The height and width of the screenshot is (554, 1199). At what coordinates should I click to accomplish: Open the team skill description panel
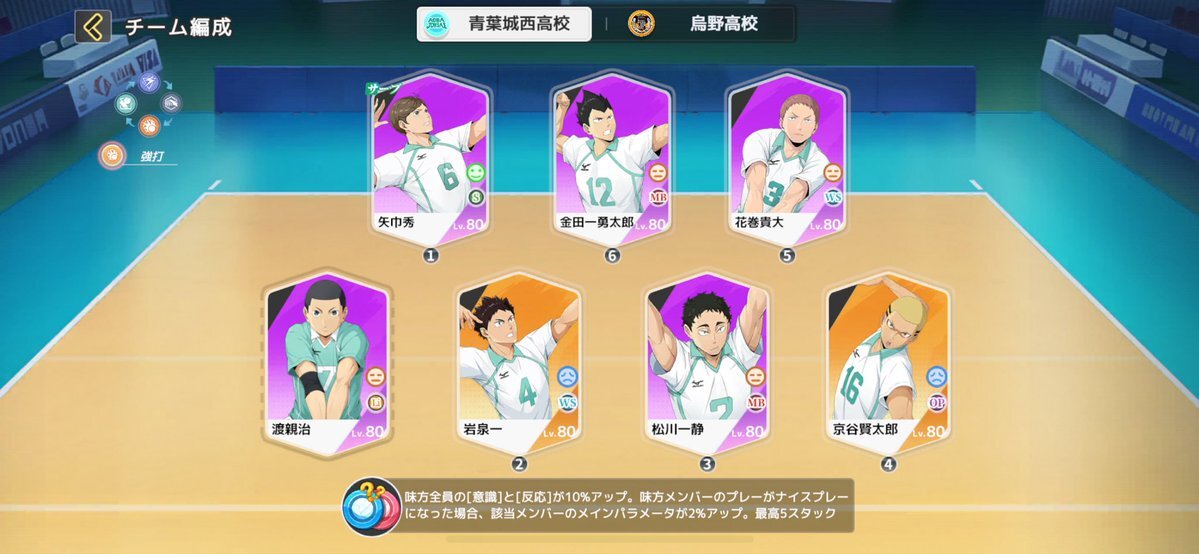click(x=597, y=506)
